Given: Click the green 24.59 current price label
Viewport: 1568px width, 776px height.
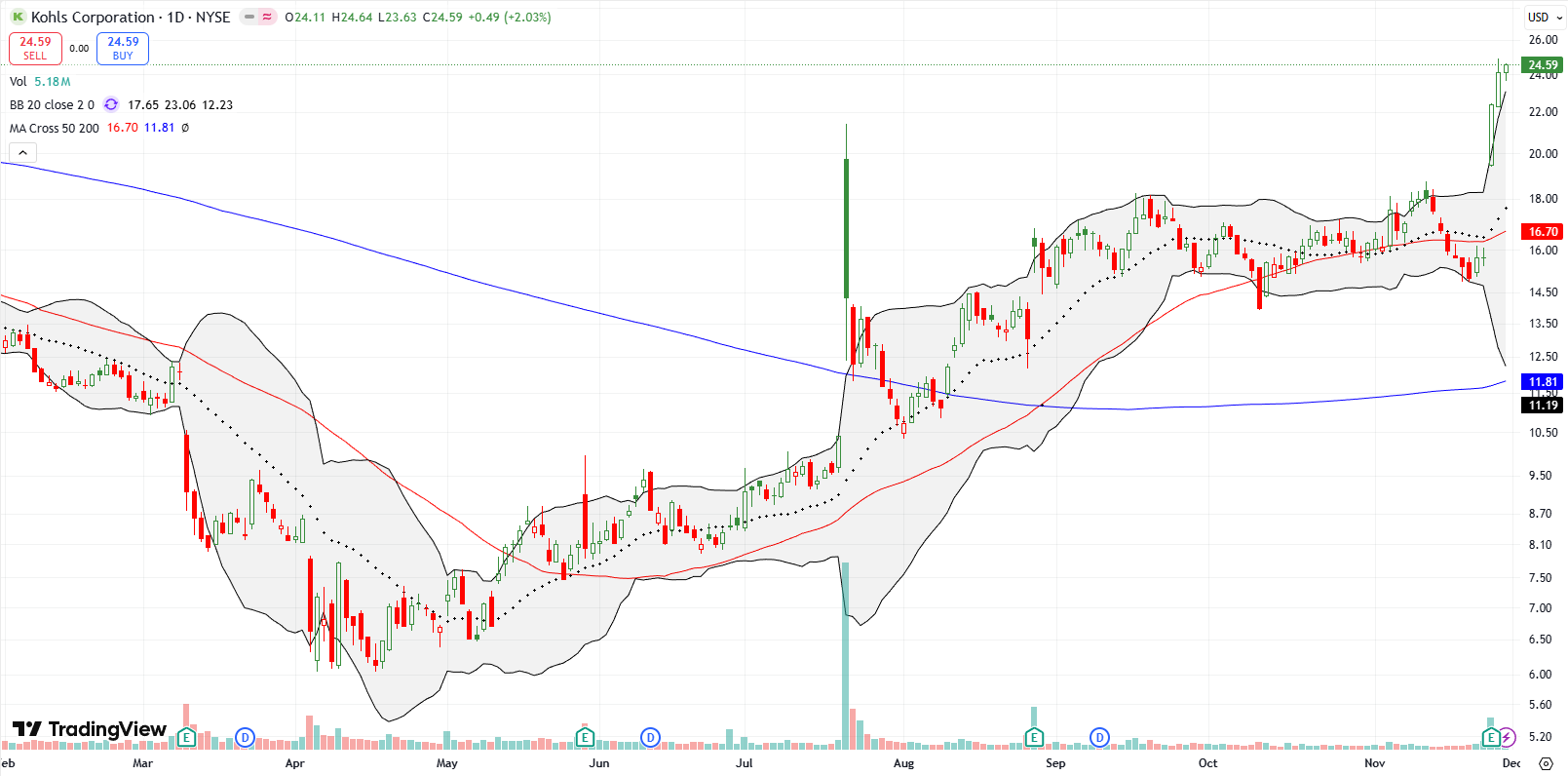Looking at the screenshot, I should [x=1543, y=65].
